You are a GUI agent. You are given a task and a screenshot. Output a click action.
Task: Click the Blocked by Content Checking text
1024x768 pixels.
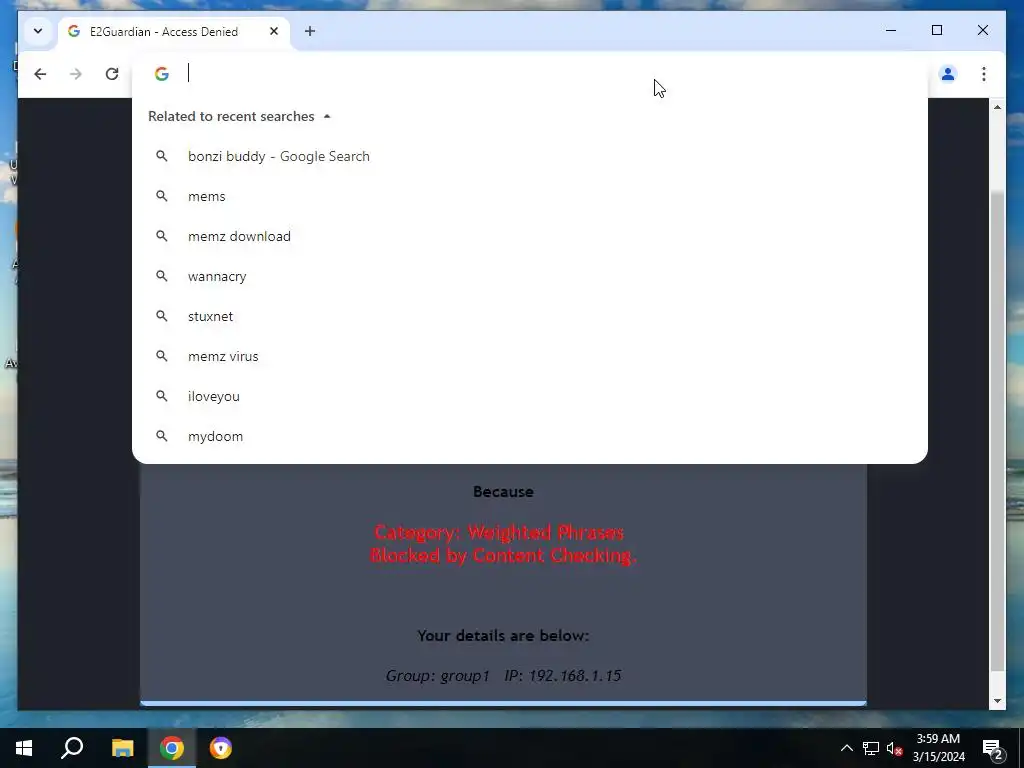point(503,555)
